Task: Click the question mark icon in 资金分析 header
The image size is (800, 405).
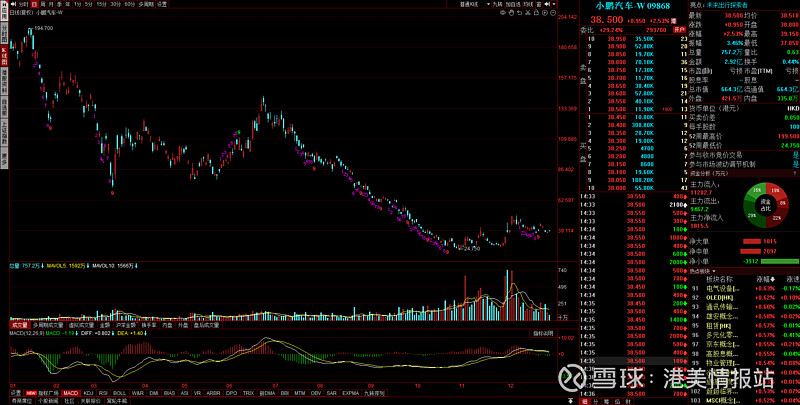Action: pyautogui.click(x=794, y=173)
